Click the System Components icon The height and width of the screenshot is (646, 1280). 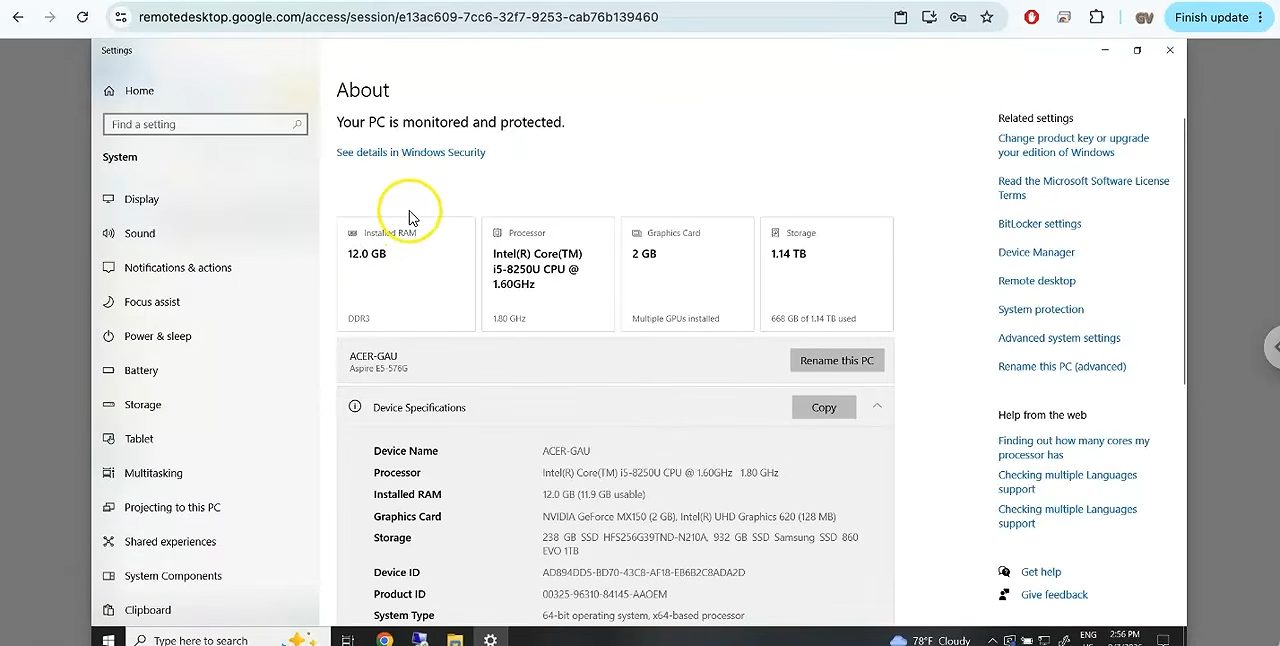[108, 576]
